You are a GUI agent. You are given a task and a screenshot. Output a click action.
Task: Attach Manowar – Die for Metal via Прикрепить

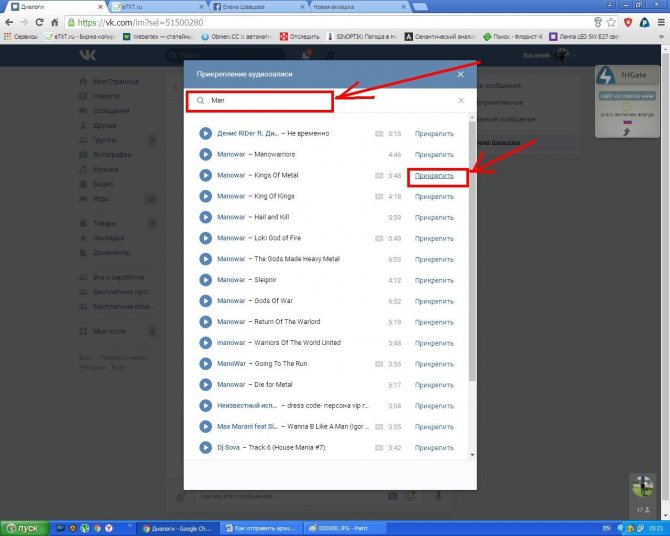pyautogui.click(x=434, y=385)
